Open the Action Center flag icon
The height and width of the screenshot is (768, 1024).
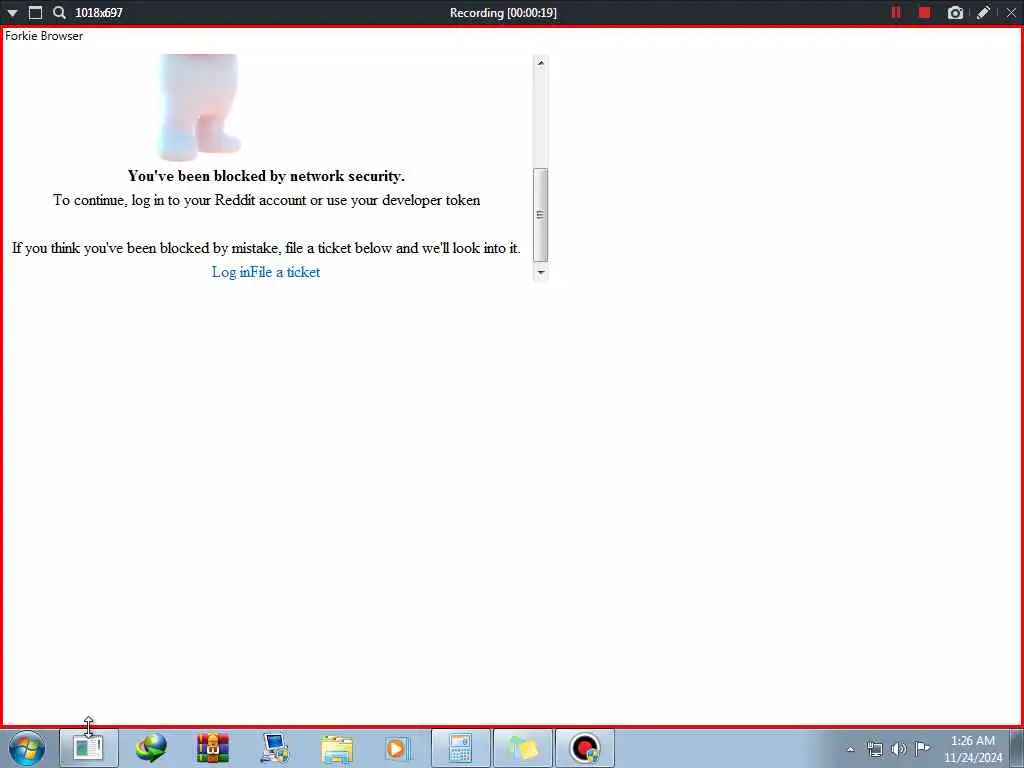pyautogui.click(x=922, y=748)
